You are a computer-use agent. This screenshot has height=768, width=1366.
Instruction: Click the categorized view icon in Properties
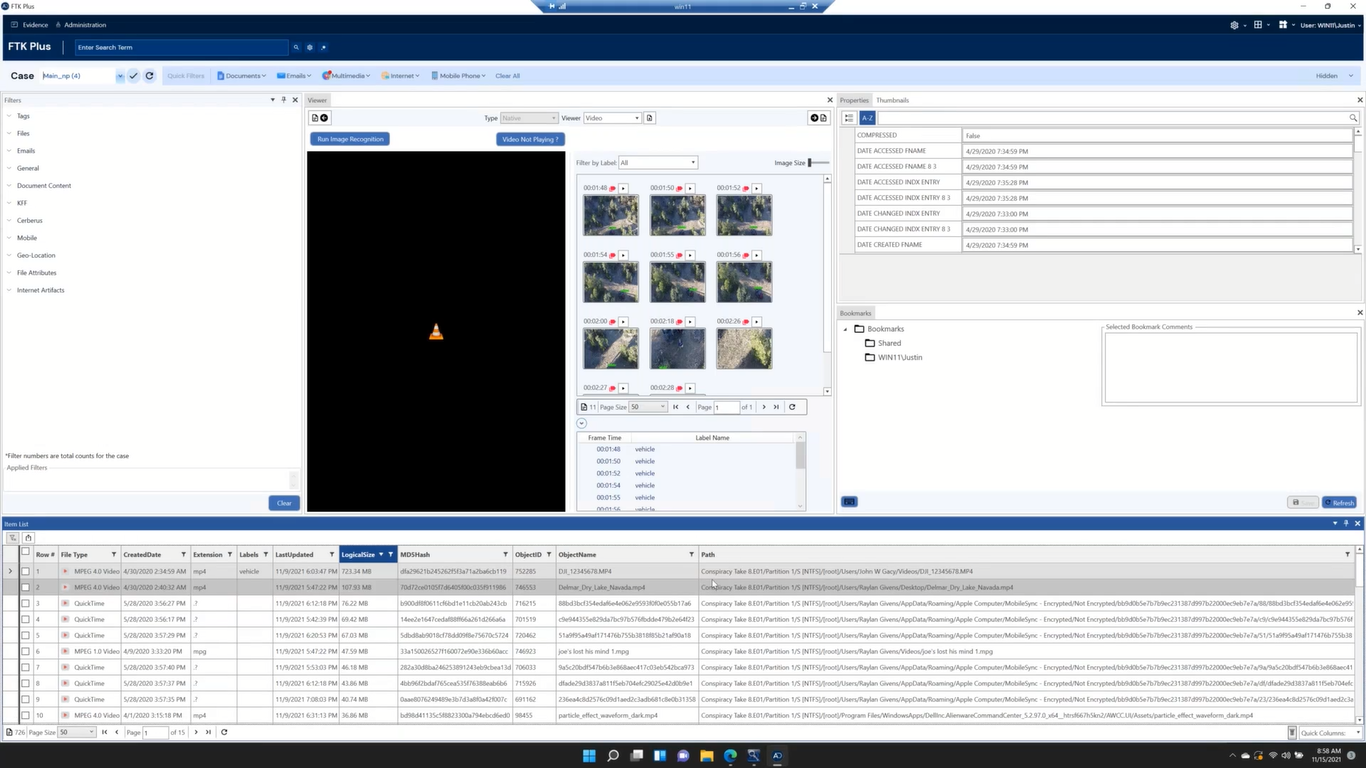tap(849, 118)
